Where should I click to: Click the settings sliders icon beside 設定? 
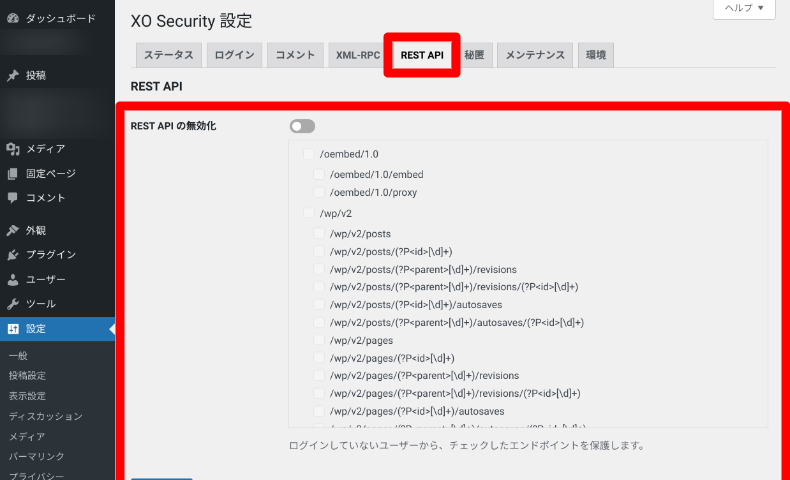[x=13, y=329]
